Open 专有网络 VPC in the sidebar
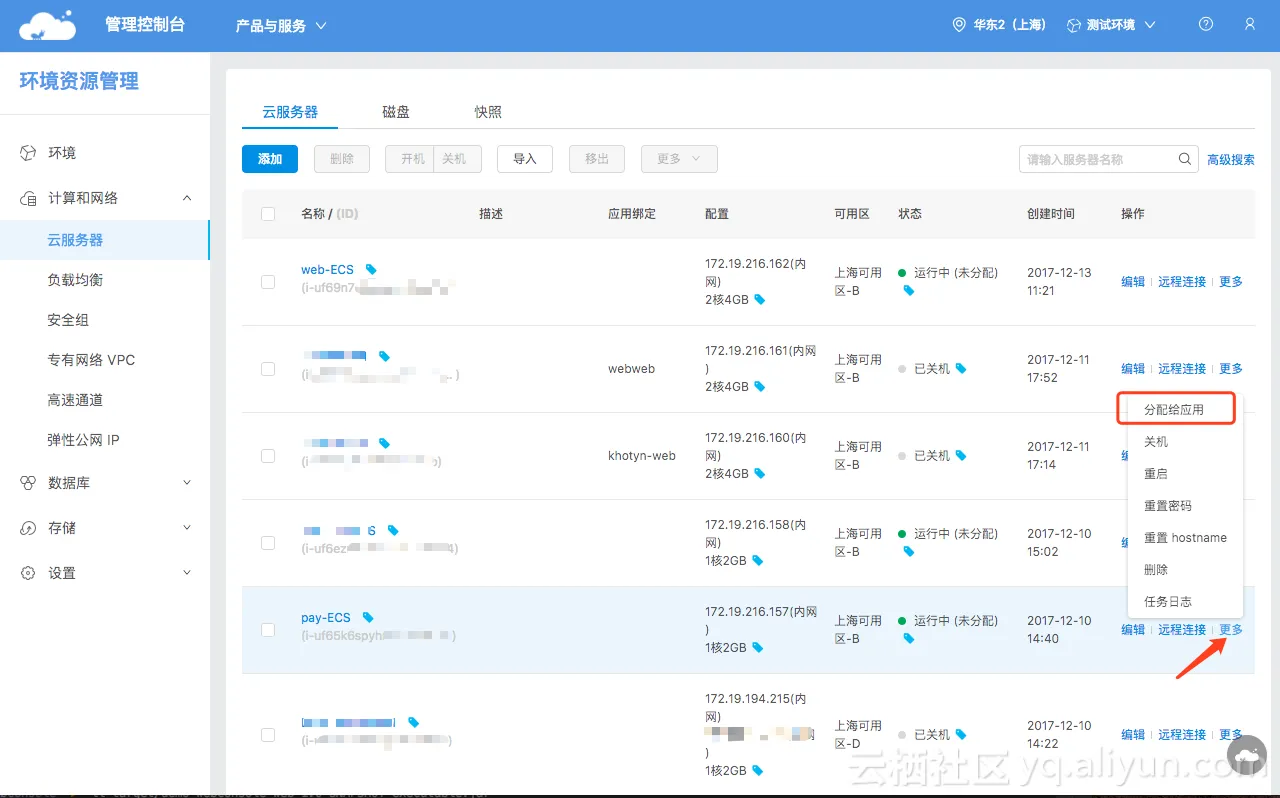Image resolution: width=1280 pixels, height=798 pixels. 91,360
